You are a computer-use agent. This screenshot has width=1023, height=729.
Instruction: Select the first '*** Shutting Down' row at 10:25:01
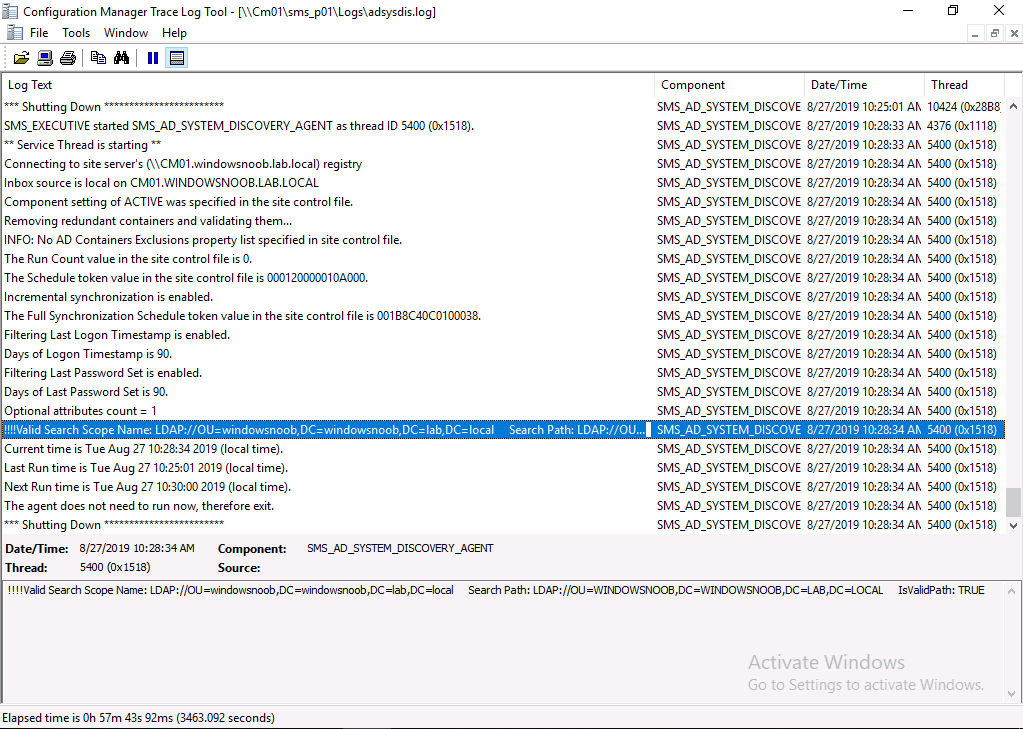coord(503,107)
